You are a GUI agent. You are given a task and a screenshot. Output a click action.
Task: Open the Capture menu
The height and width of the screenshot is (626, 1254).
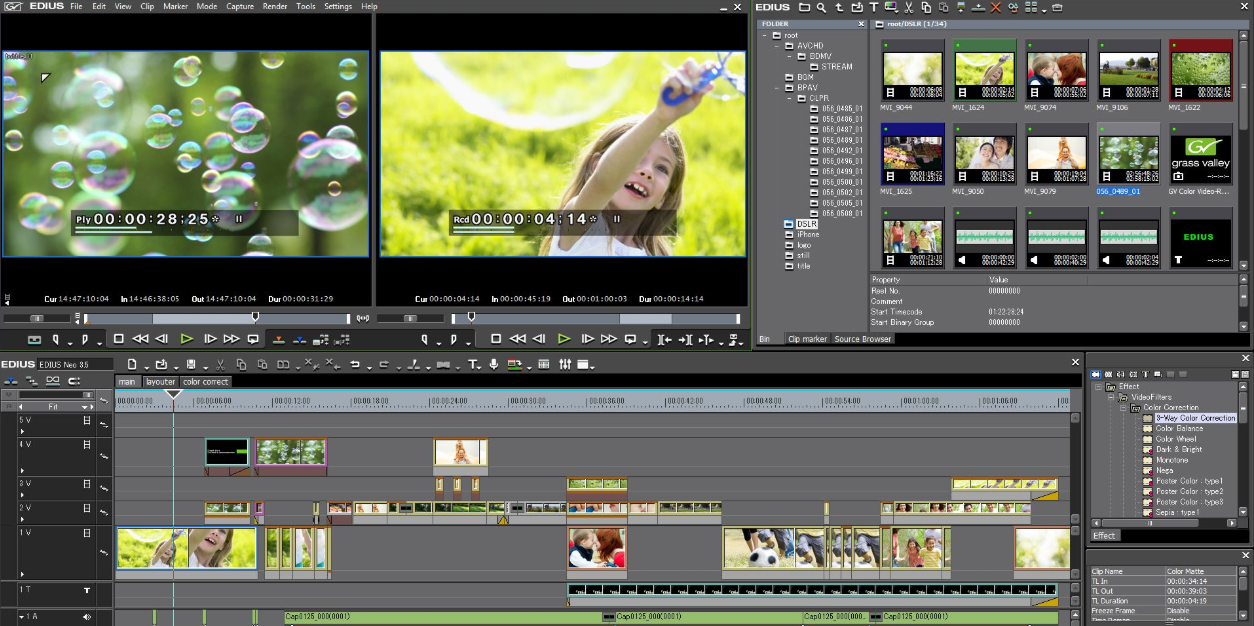tap(240, 6)
